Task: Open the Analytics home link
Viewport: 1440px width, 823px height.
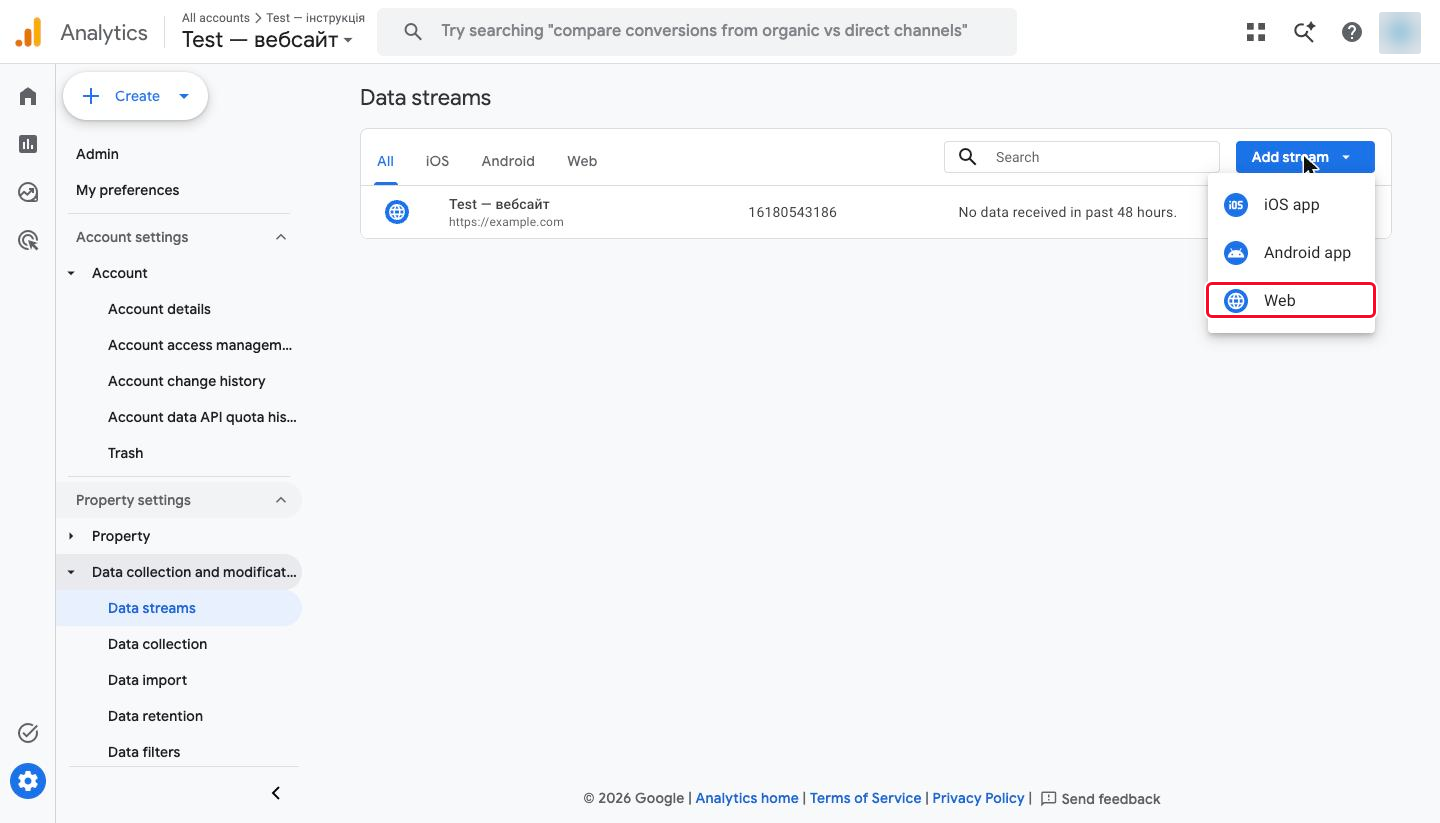Action: 747,798
